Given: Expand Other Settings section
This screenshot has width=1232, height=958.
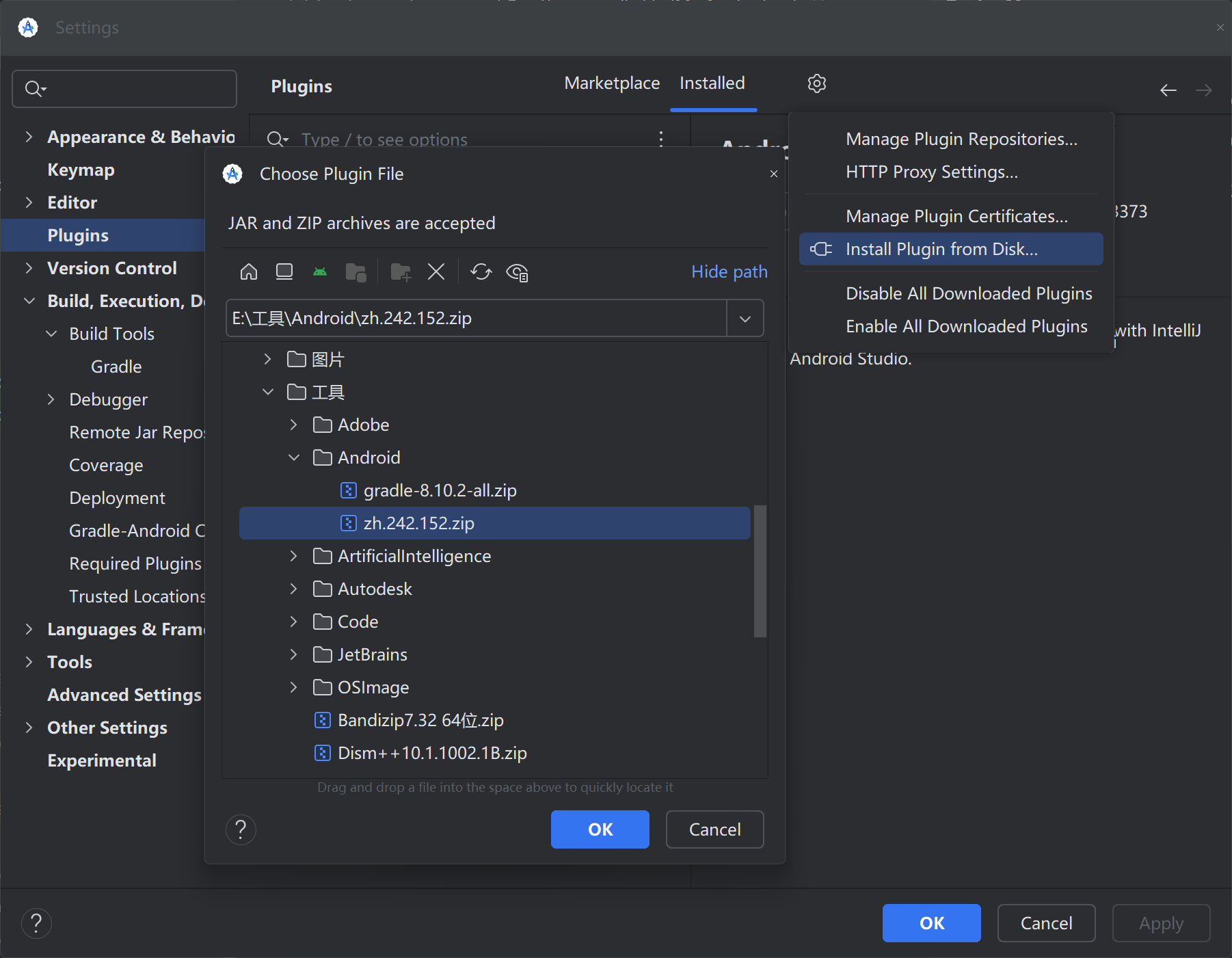Looking at the screenshot, I should 29,728.
